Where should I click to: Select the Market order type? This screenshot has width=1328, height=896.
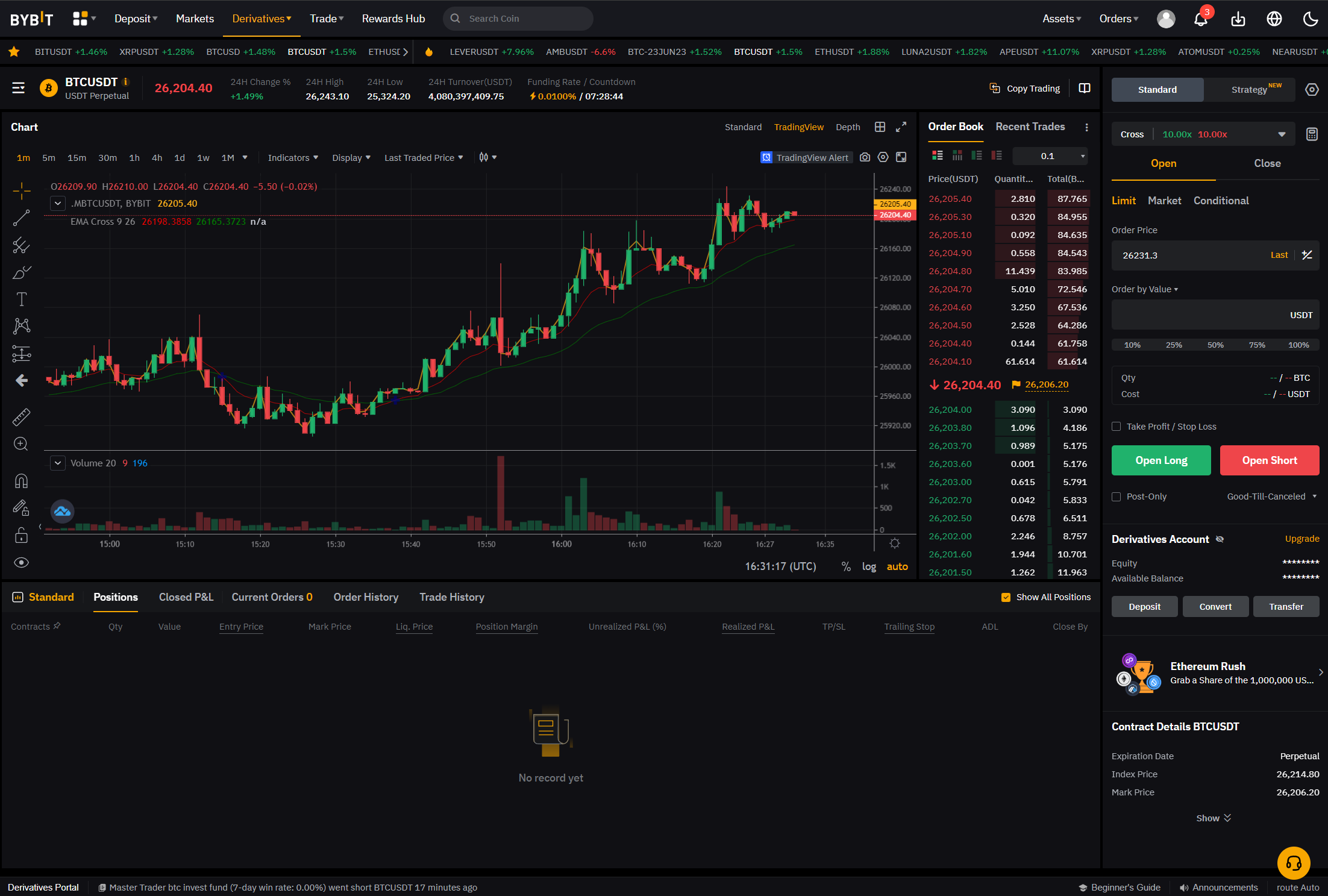[1164, 201]
